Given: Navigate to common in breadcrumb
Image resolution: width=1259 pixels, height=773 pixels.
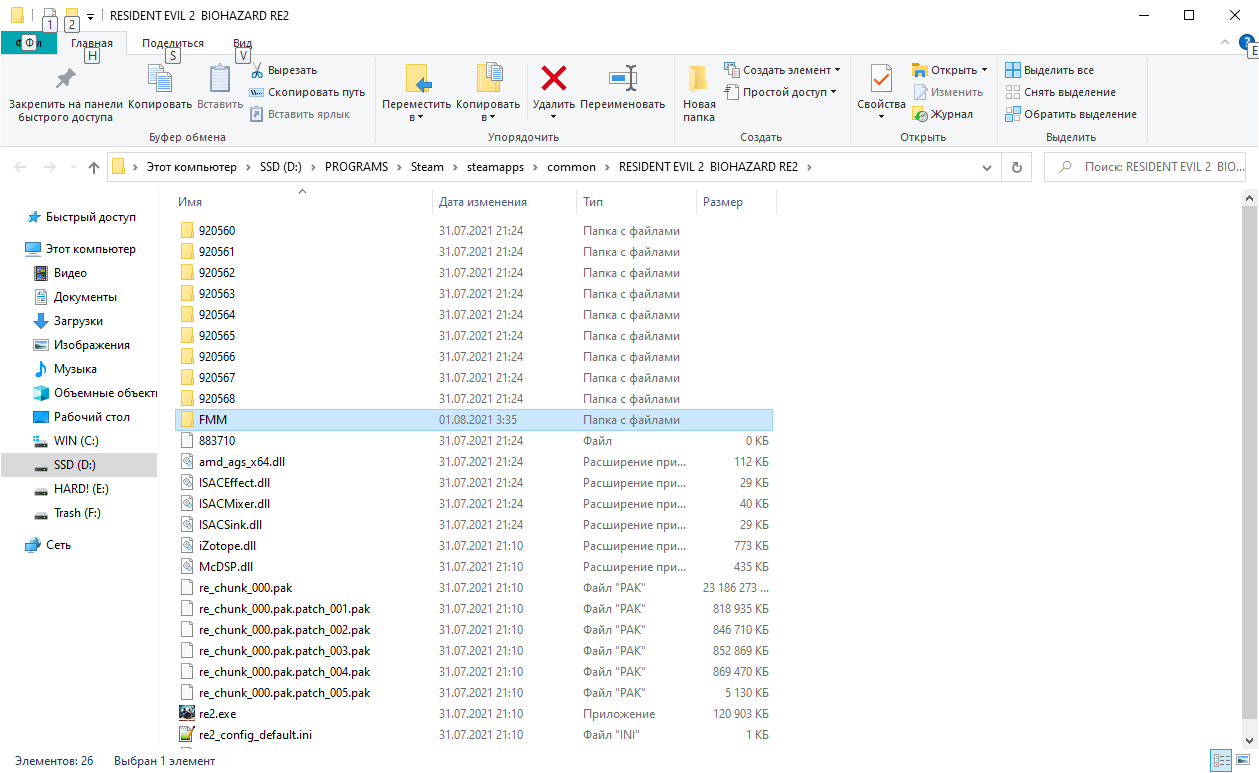Looking at the screenshot, I should [x=571, y=167].
